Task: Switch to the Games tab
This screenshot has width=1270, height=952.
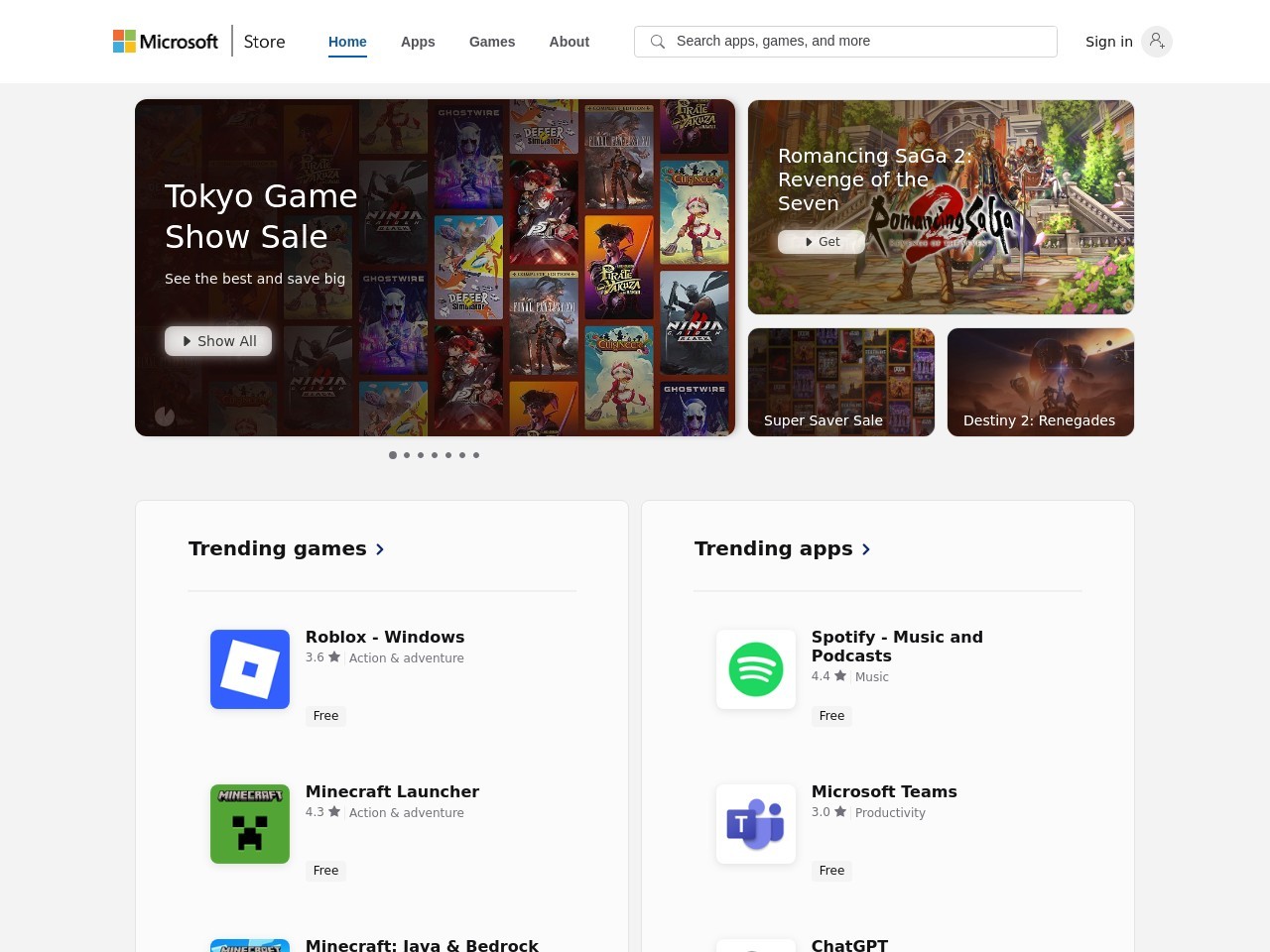Action: (x=492, y=42)
